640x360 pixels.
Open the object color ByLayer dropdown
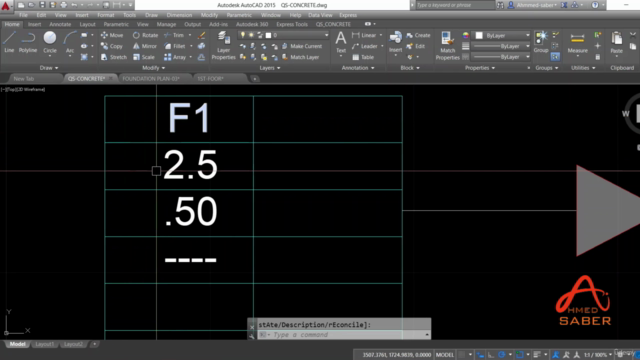501,36
